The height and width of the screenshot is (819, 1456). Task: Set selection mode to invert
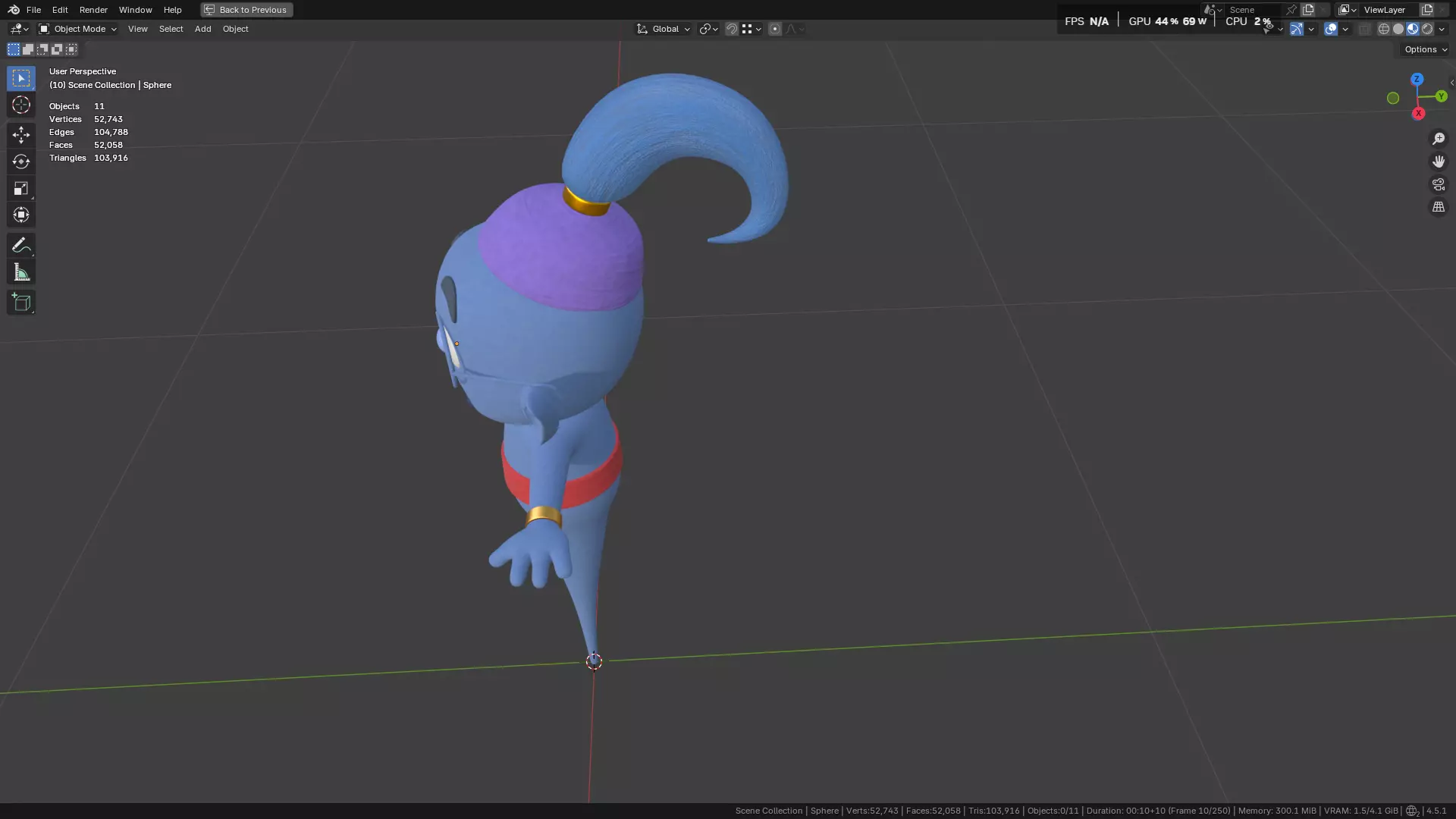(x=57, y=49)
